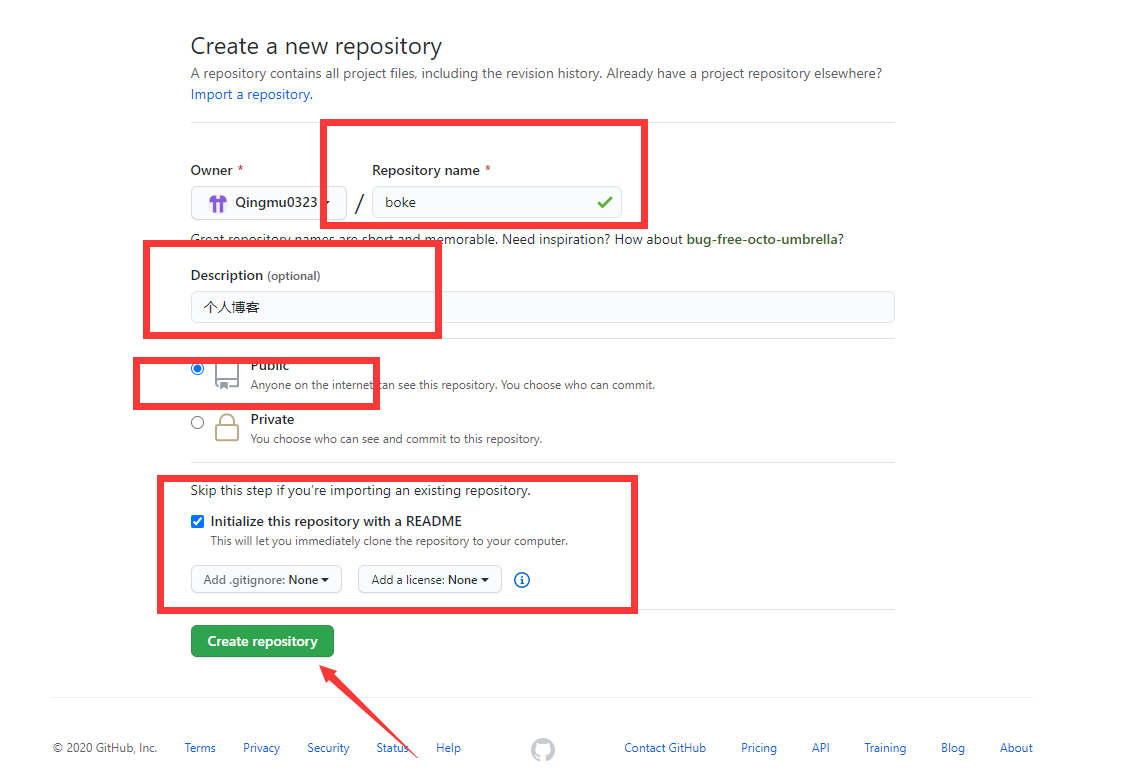Click the GitHub octocat logo in the footer
This screenshot has width=1129, height=782.
point(543,748)
